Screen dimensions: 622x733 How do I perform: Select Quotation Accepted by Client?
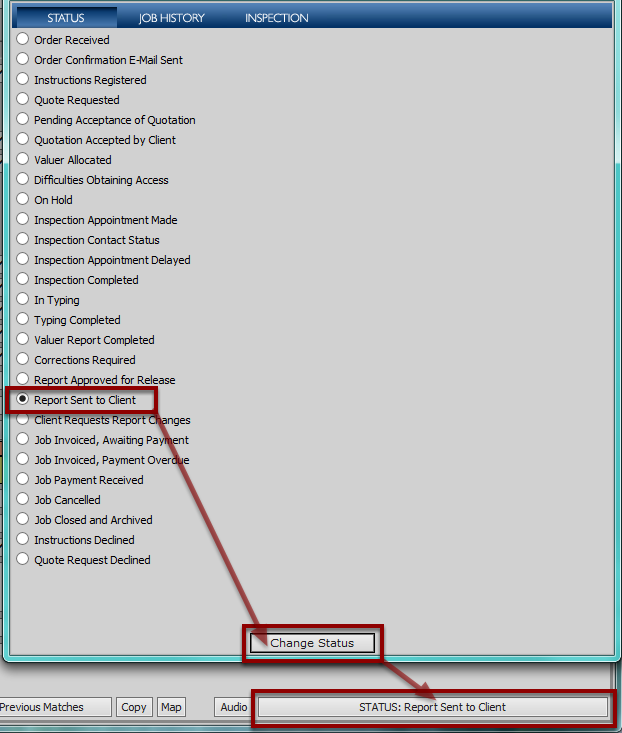click(22, 139)
